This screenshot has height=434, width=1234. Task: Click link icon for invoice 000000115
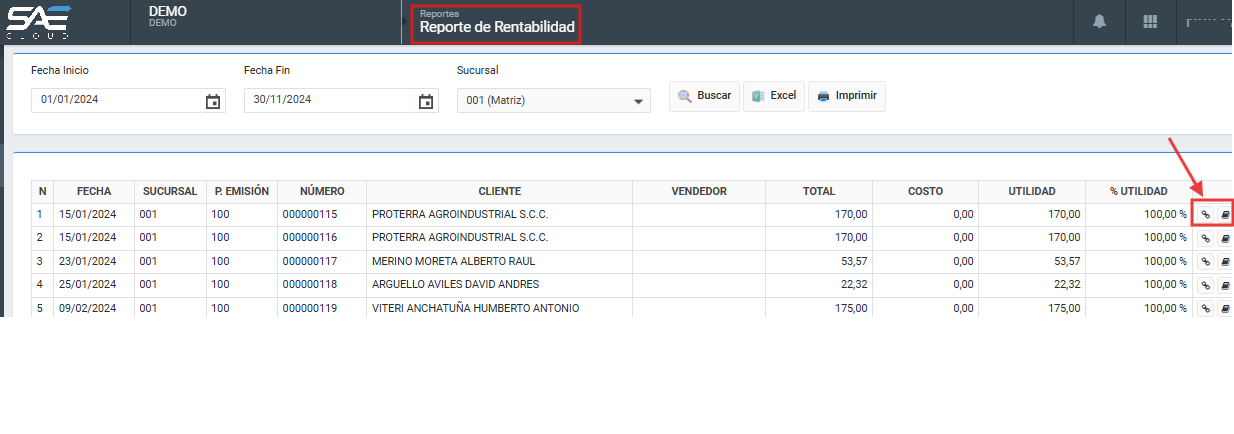(x=1205, y=214)
